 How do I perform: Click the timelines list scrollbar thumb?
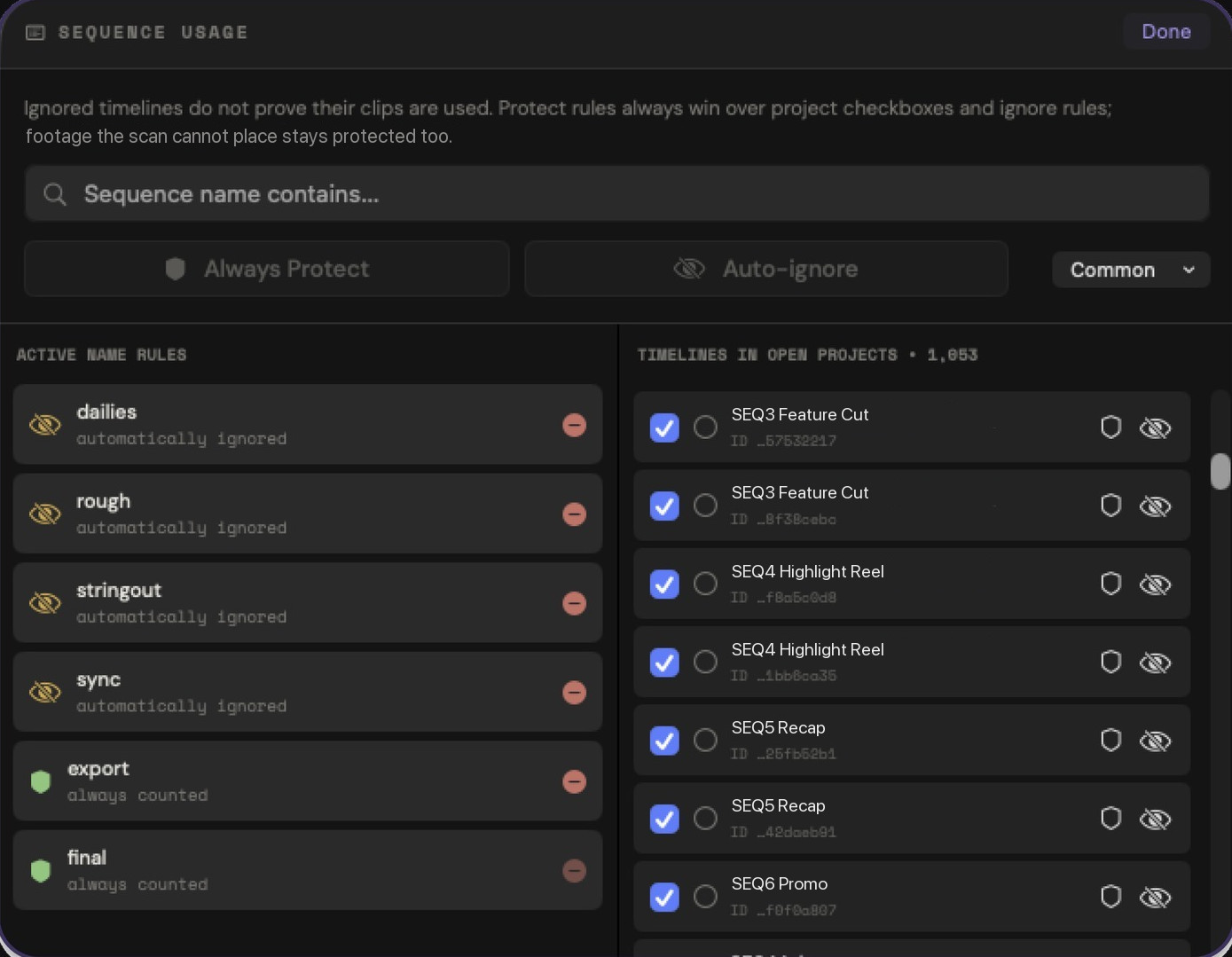pyautogui.click(x=1220, y=471)
